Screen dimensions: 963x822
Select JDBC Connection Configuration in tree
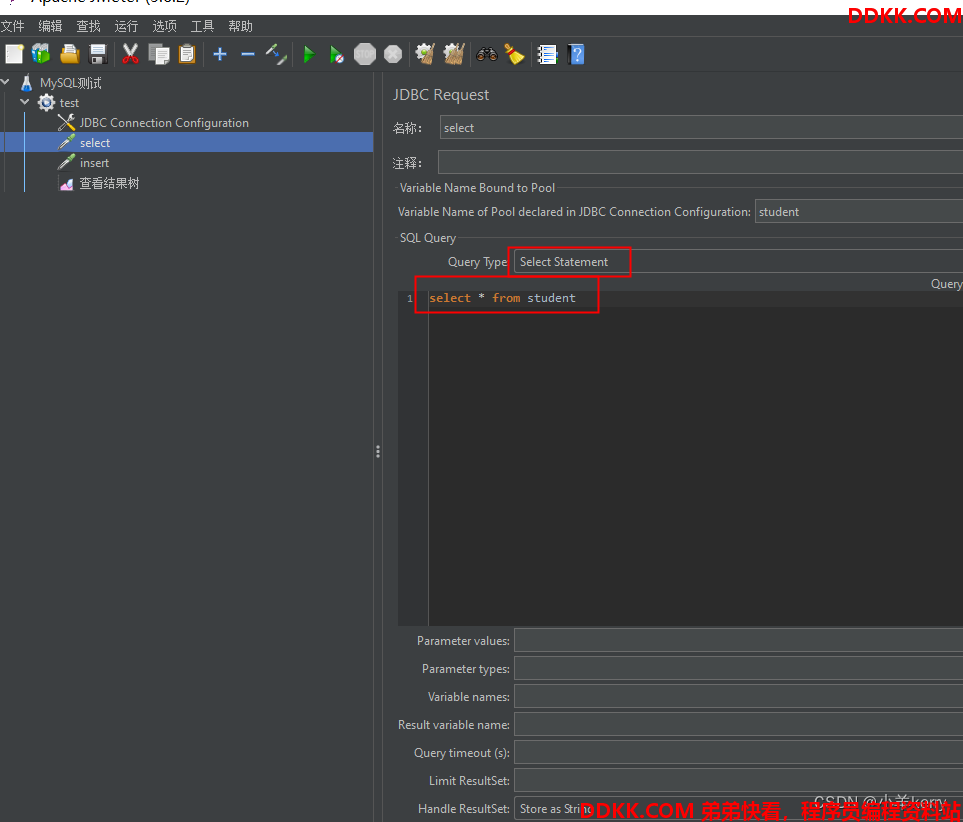(x=164, y=123)
